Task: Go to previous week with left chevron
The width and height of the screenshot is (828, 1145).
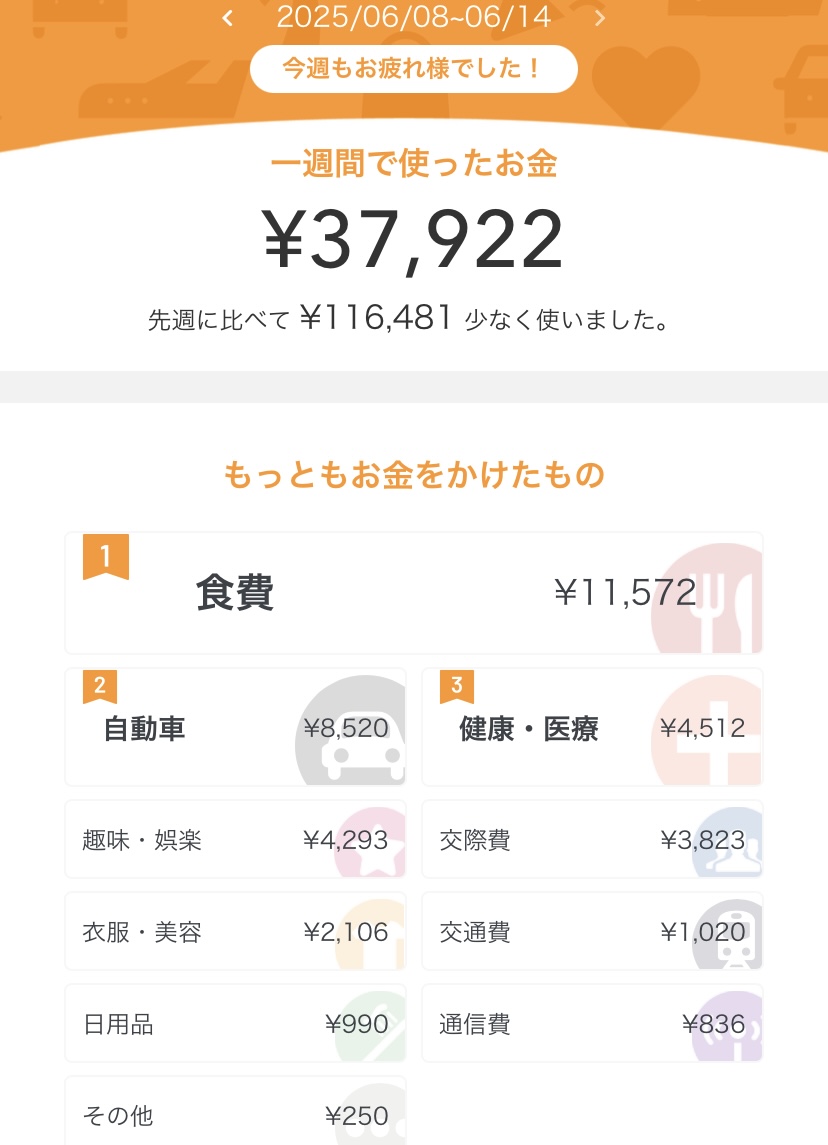Action: click(x=228, y=18)
